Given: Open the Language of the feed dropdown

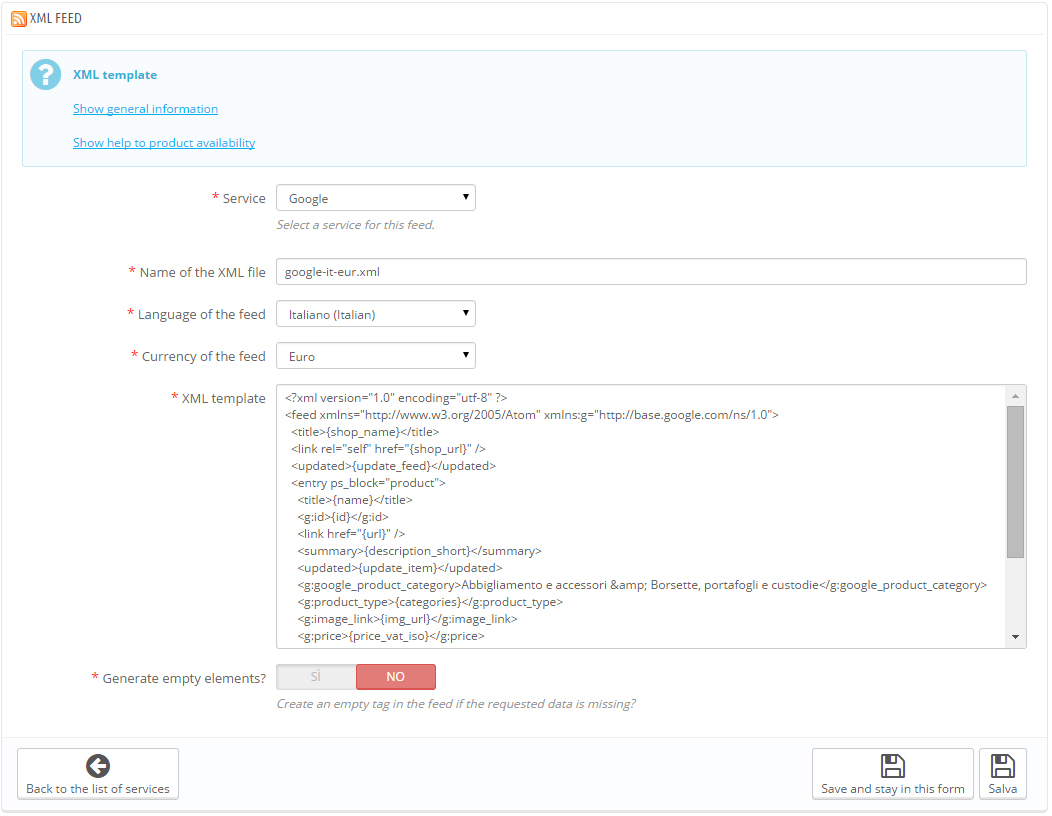Looking at the screenshot, I should pyautogui.click(x=375, y=313).
